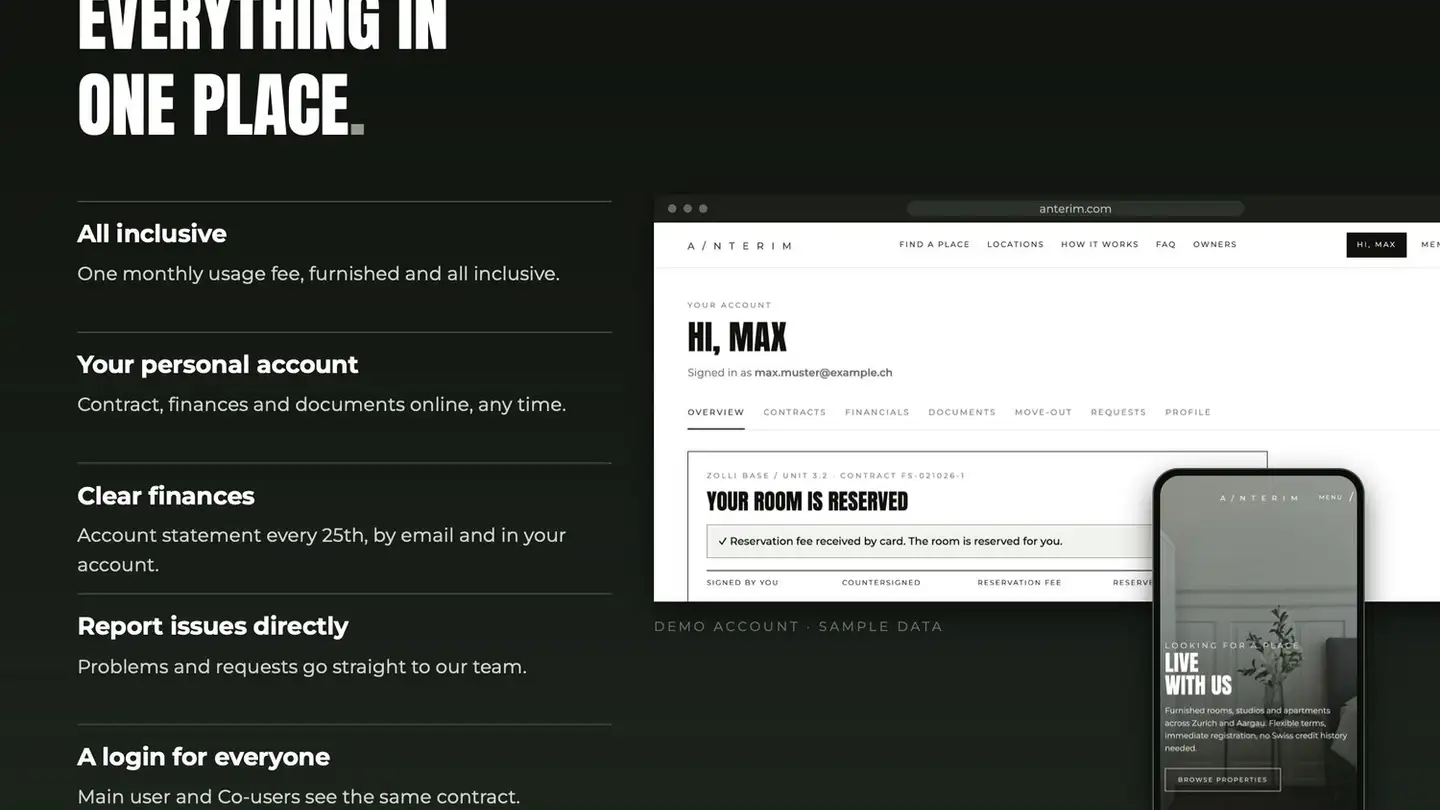Viewport: 1440px width, 810px height.
Task: Switch to the Requests tab
Action: tap(1118, 413)
